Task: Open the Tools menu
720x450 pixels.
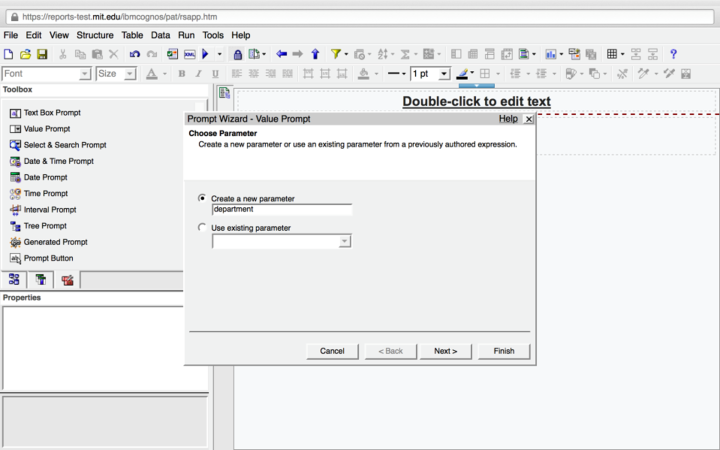Action: 213,35
